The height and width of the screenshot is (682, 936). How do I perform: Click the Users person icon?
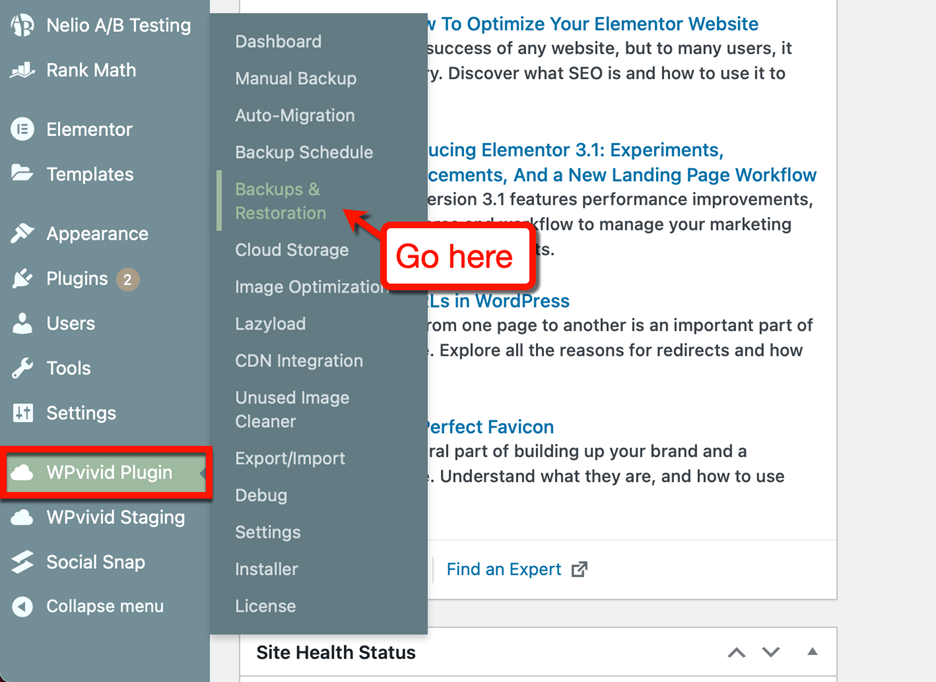click(22, 323)
